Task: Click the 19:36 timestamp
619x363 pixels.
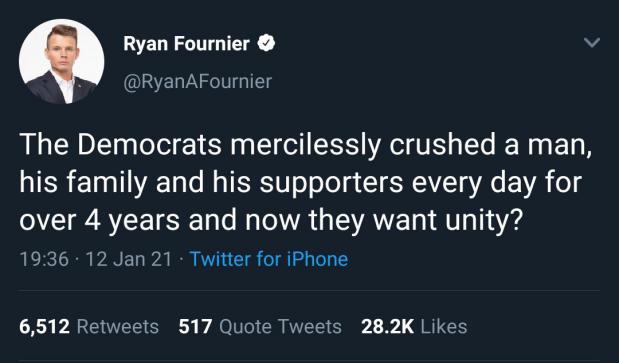Action: (44, 259)
